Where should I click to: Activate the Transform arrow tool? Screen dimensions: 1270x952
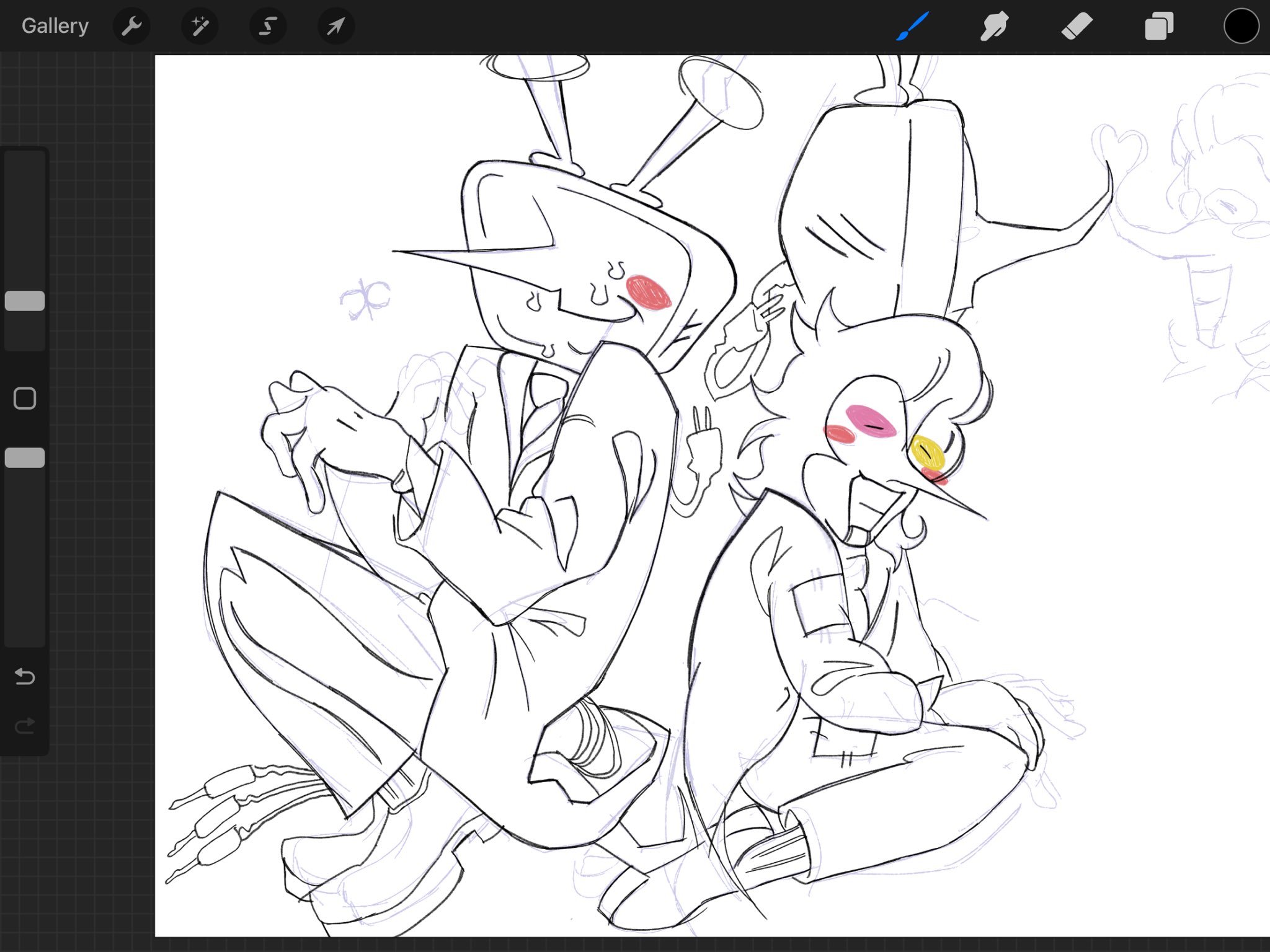(x=336, y=26)
